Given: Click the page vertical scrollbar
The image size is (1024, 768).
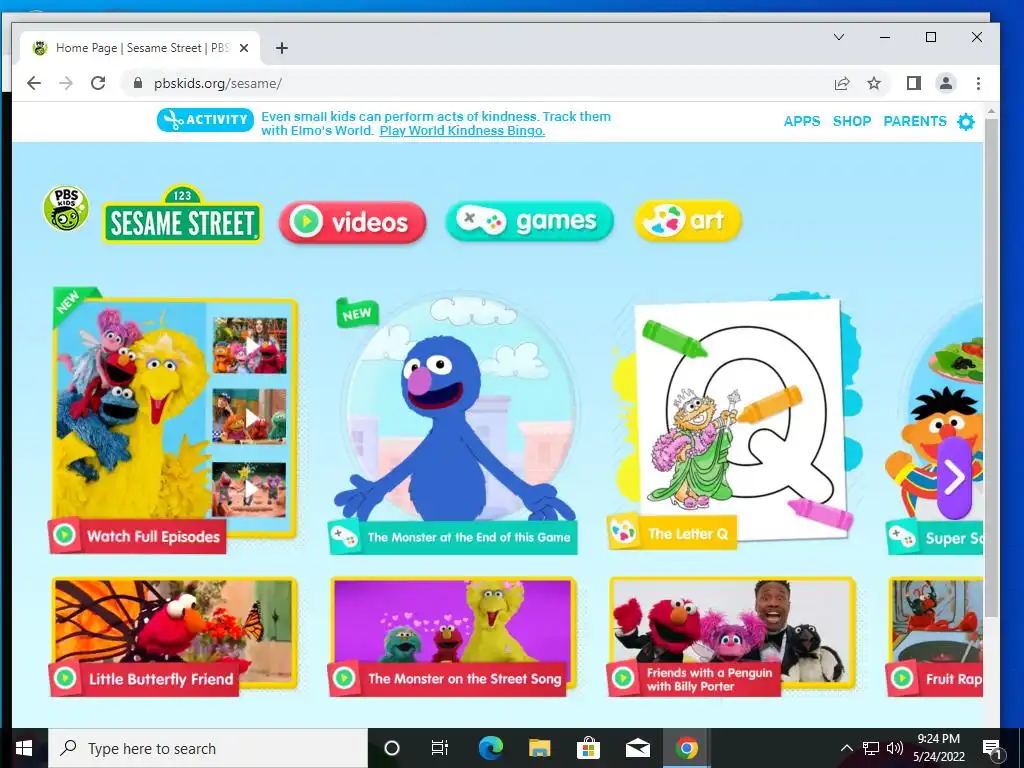Looking at the screenshot, I should click(991, 366).
